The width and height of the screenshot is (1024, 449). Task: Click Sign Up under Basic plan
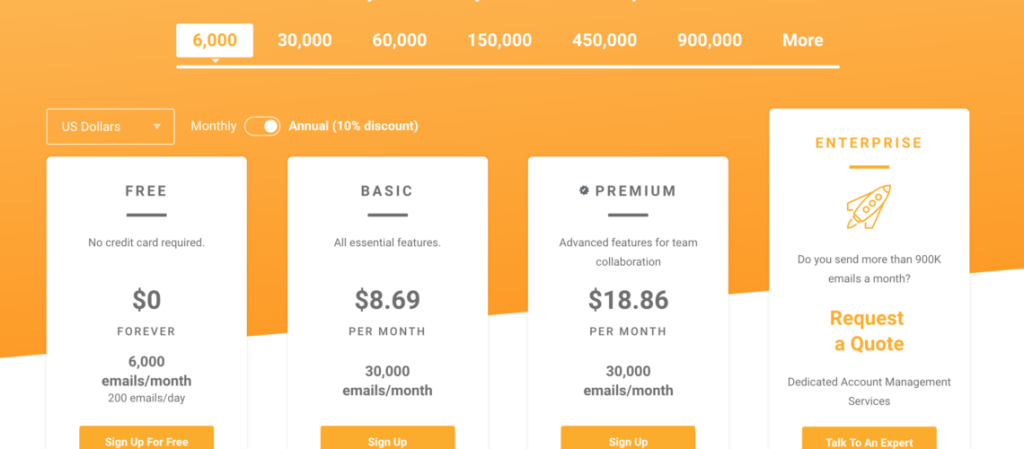[x=387, y=439]
